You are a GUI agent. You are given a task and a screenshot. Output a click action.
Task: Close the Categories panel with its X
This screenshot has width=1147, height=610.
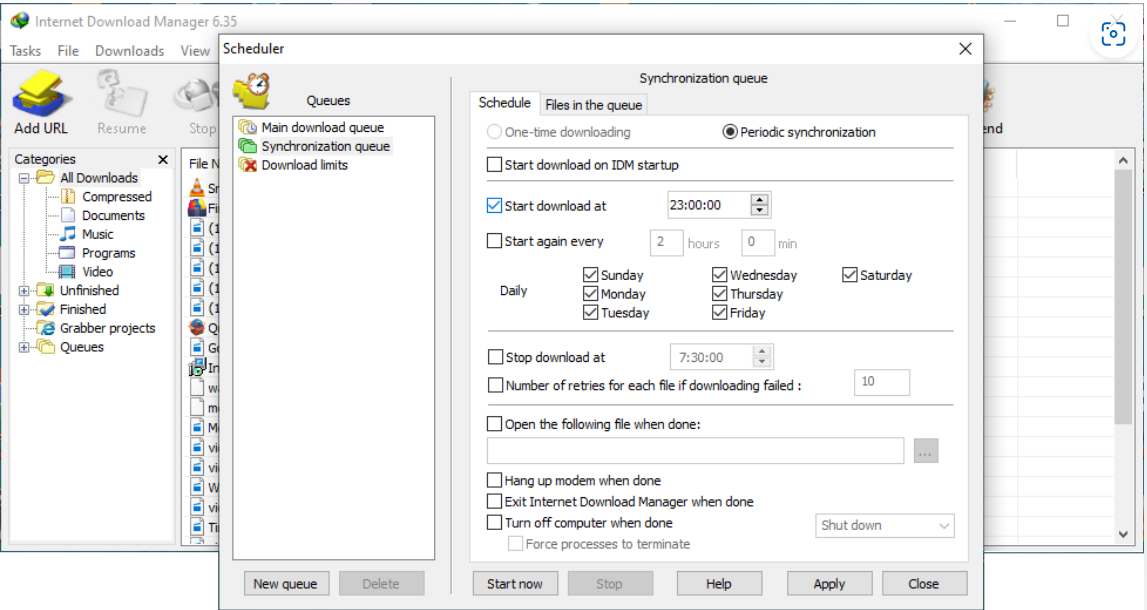[163, 159]
